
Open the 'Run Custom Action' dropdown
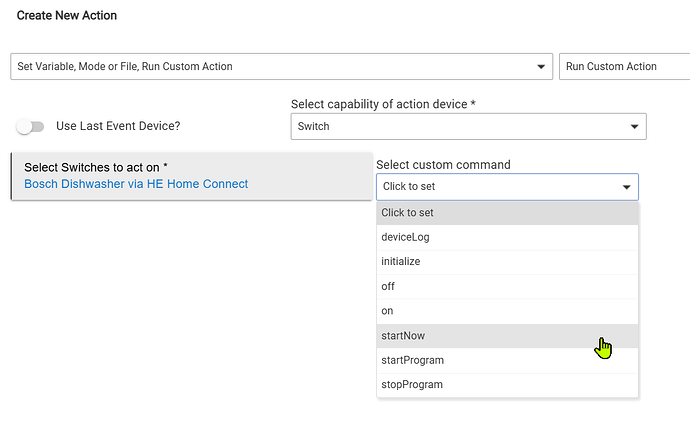pyautogui.click(x=622, y=67)
